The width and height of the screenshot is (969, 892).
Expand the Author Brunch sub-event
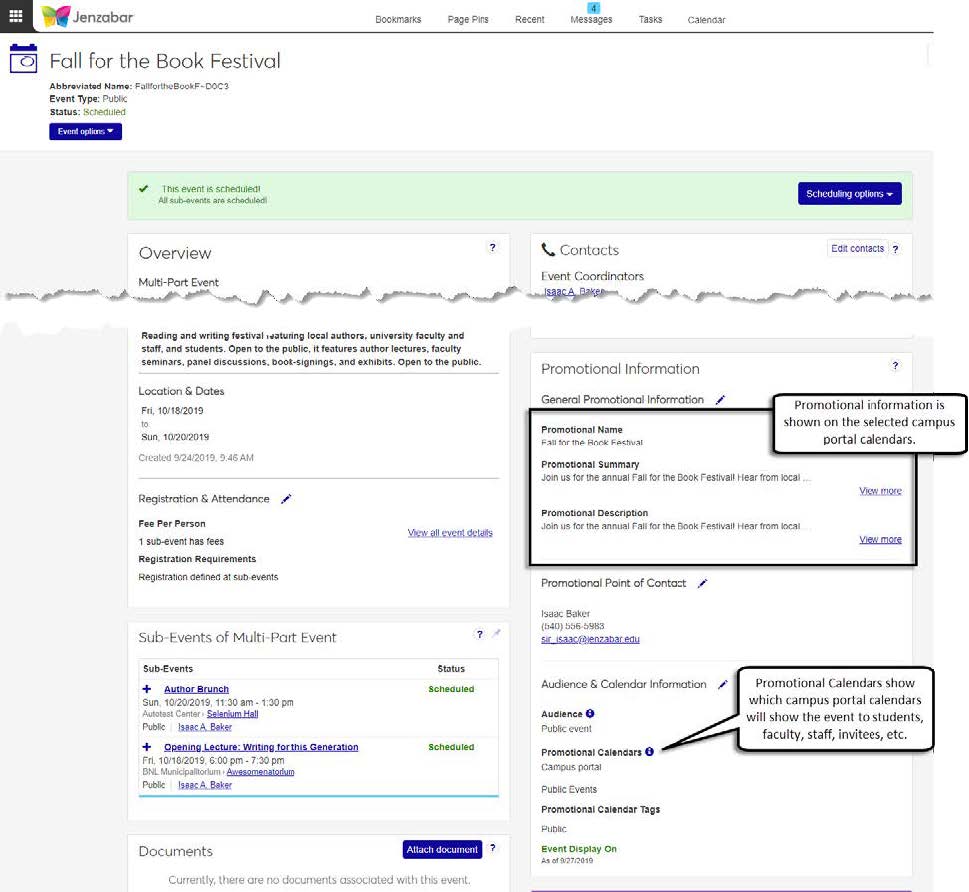click(147, 689)
